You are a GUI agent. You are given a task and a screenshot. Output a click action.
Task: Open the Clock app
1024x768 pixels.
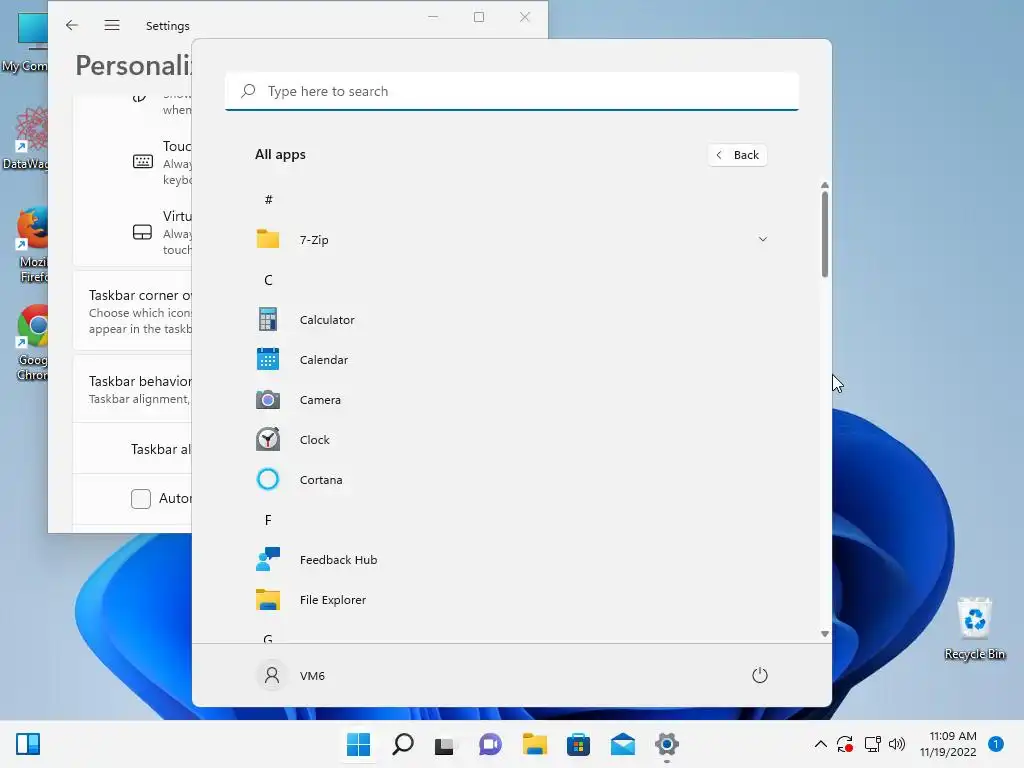click(511, 440)
